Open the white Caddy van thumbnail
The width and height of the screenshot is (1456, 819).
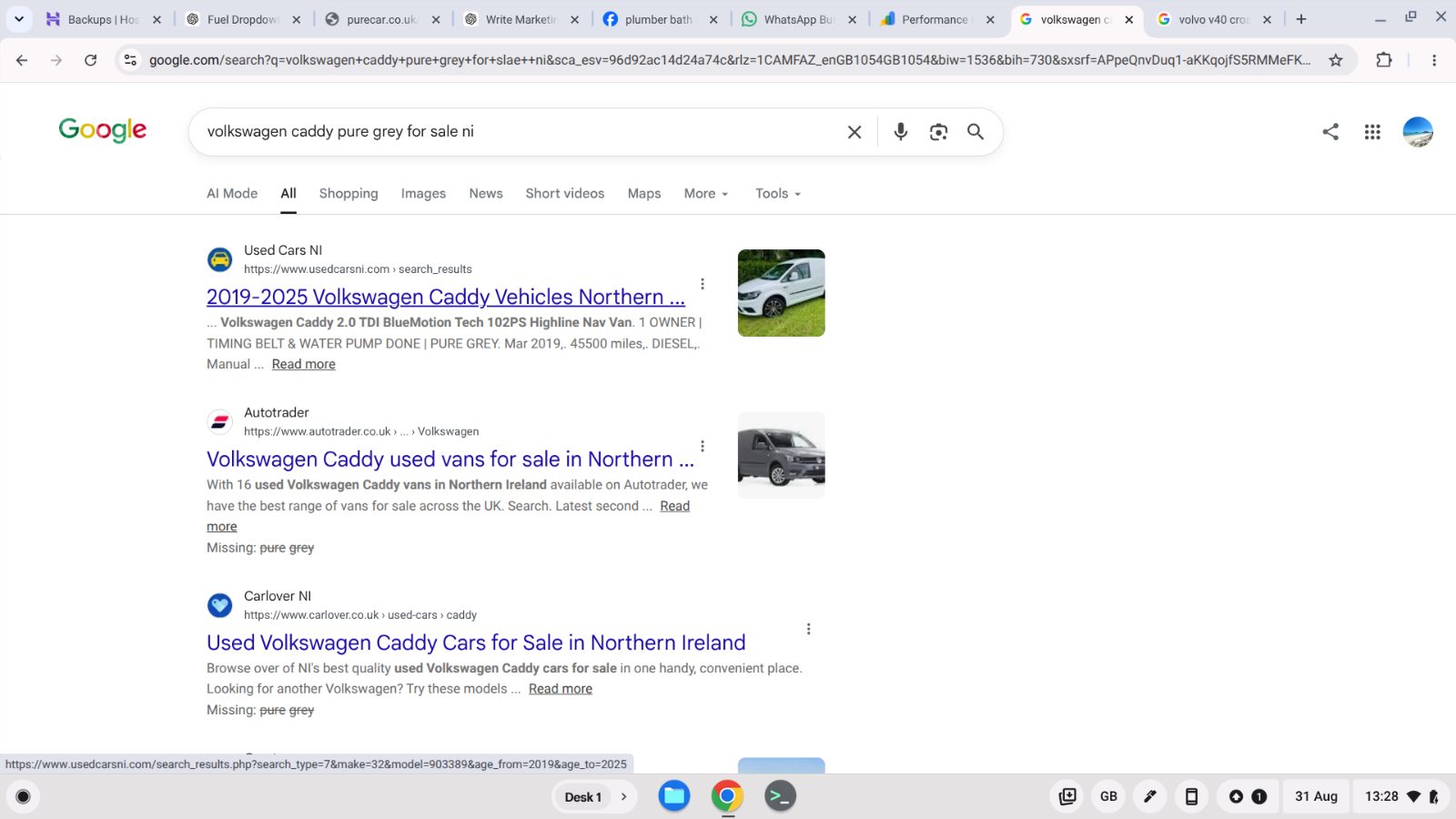click(782, 293)
